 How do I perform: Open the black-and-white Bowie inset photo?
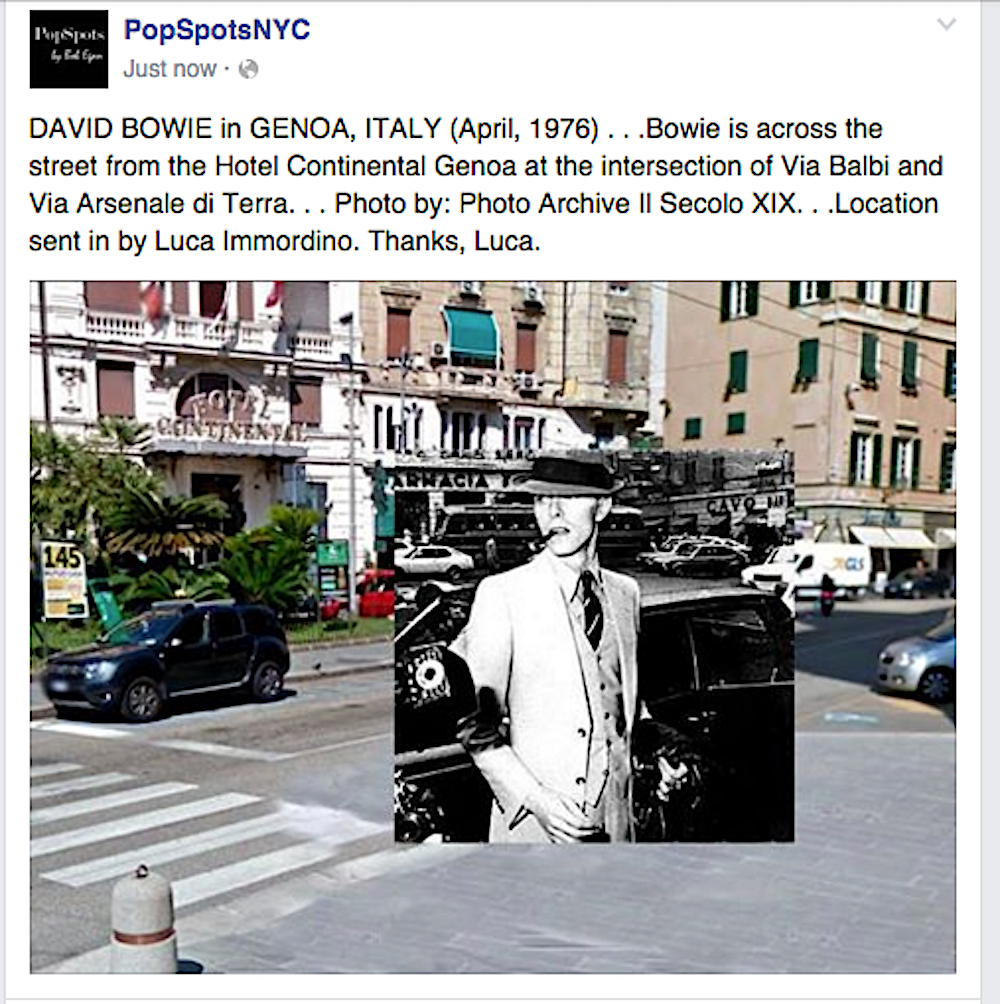[594, 645]
